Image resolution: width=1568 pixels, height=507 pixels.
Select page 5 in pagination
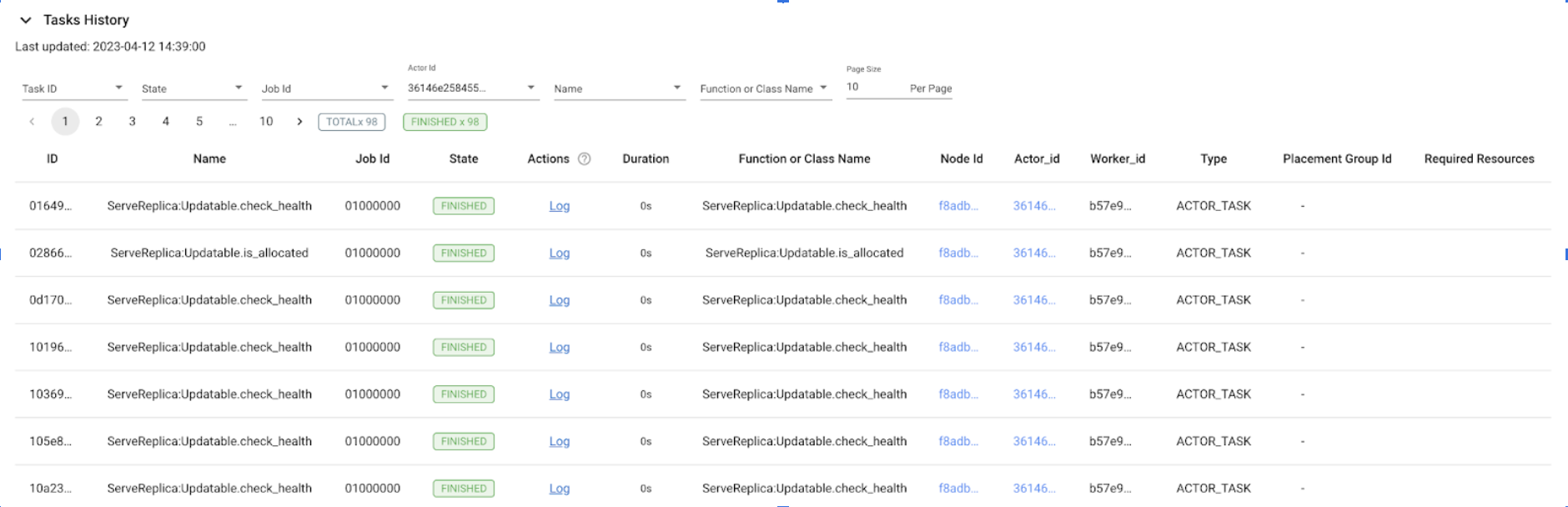point(199,122)
